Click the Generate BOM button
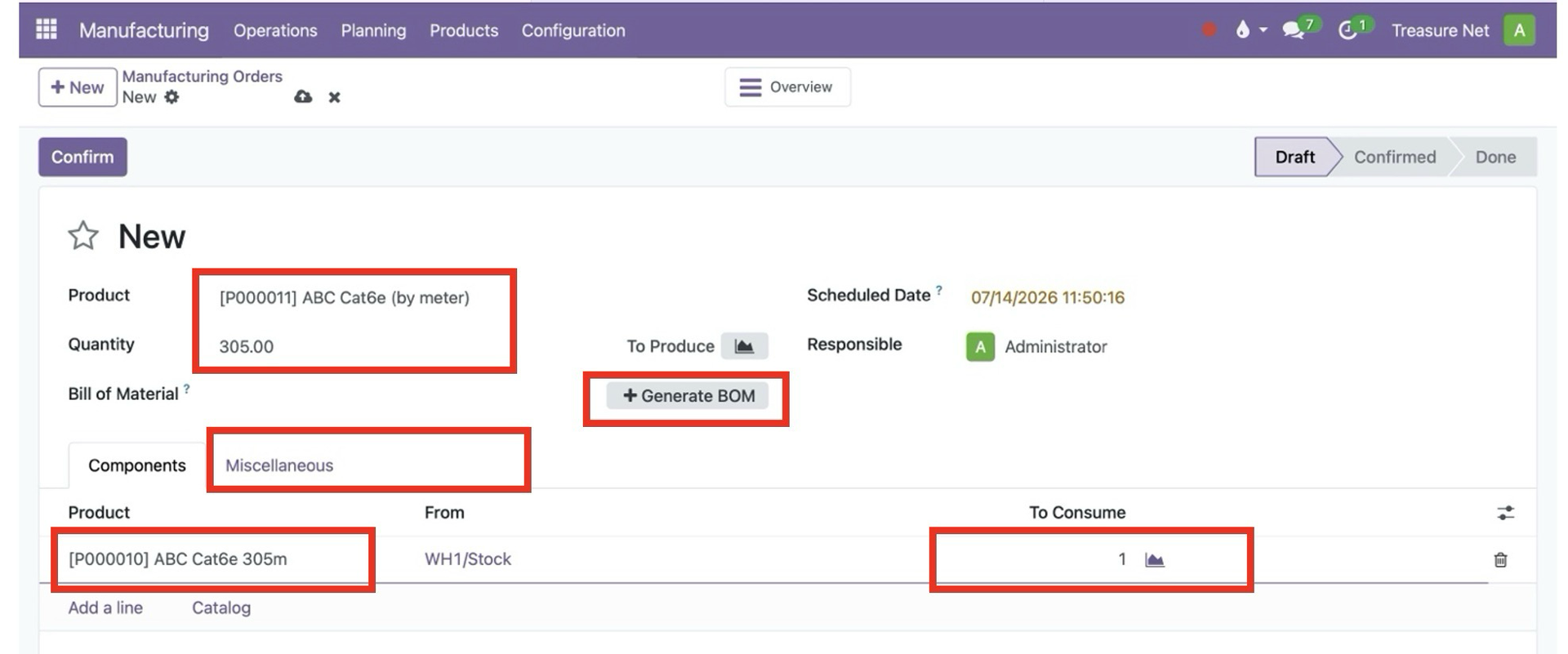Image resolution: width=1568 pixels, height=654 pixels. 688,396
